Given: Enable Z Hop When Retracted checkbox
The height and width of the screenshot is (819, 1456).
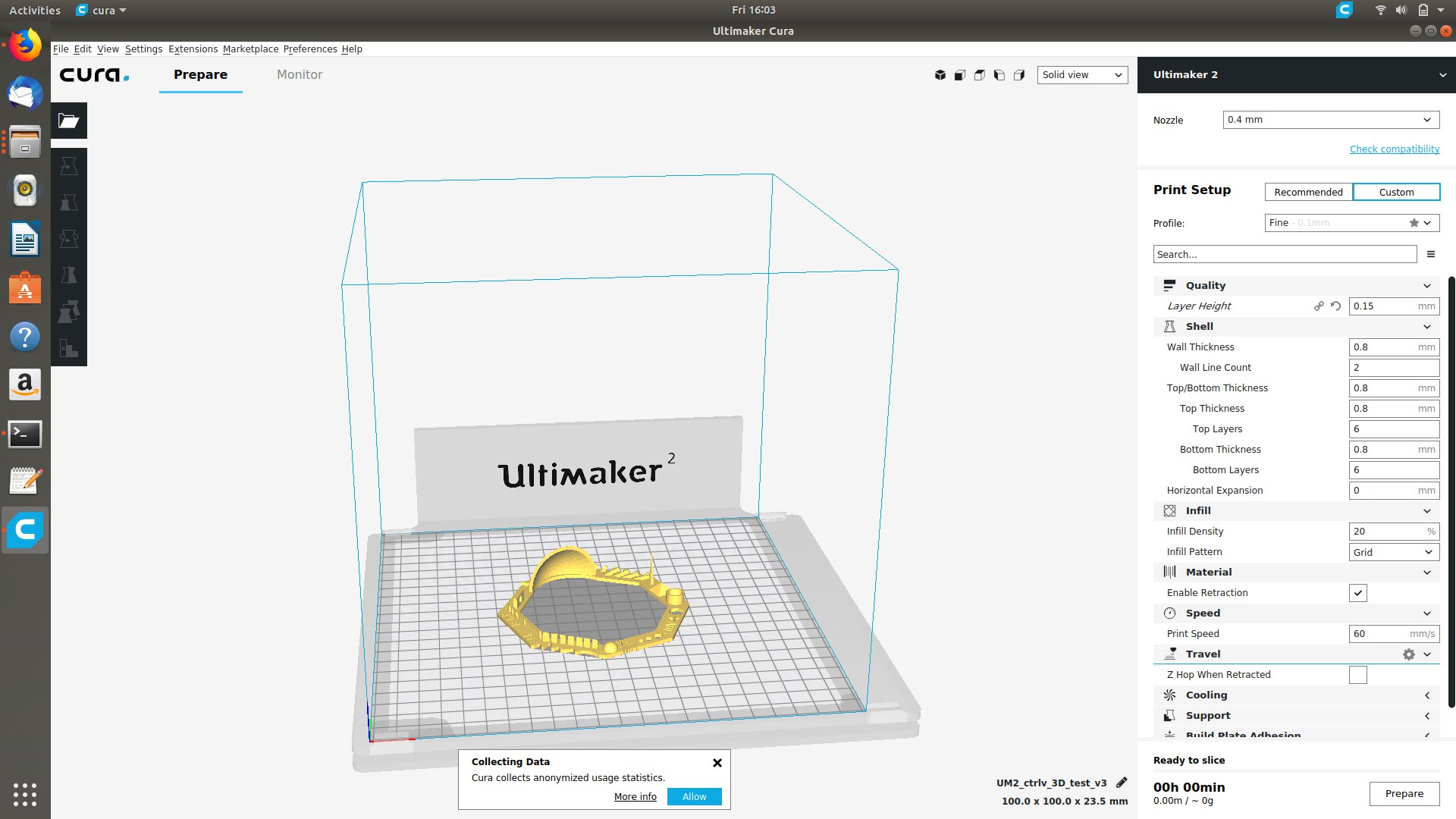Looking at the screenshot, I should coord(1357,675).
